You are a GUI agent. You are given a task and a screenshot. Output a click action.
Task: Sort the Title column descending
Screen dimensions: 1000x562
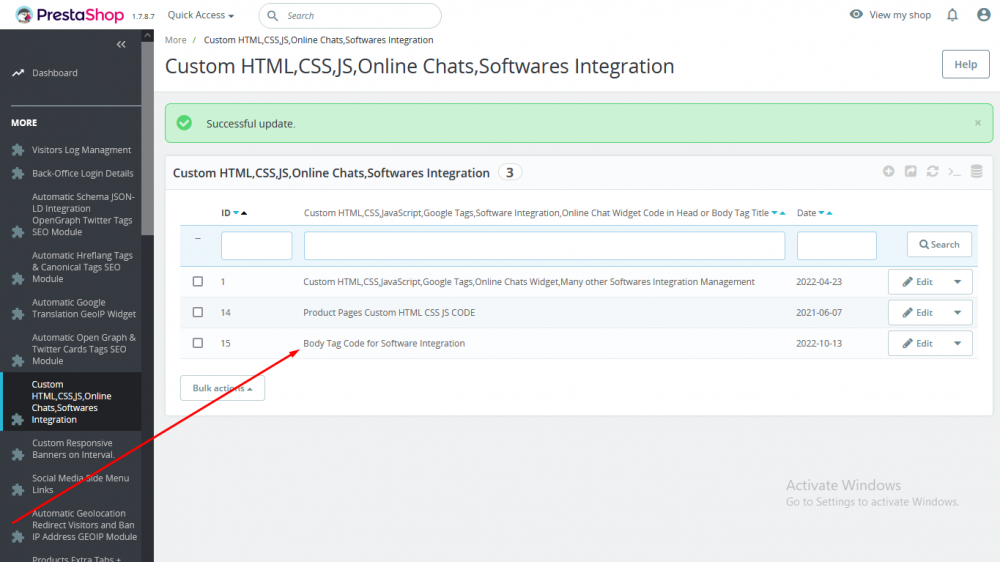click(774, 213)
